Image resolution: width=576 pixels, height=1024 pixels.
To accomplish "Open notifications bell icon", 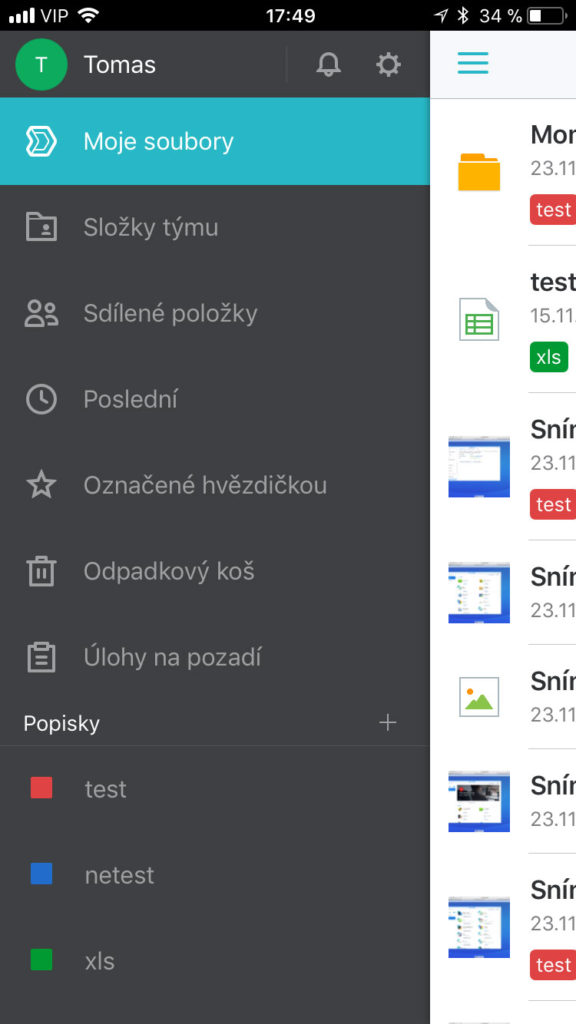I will pos(328,65).
